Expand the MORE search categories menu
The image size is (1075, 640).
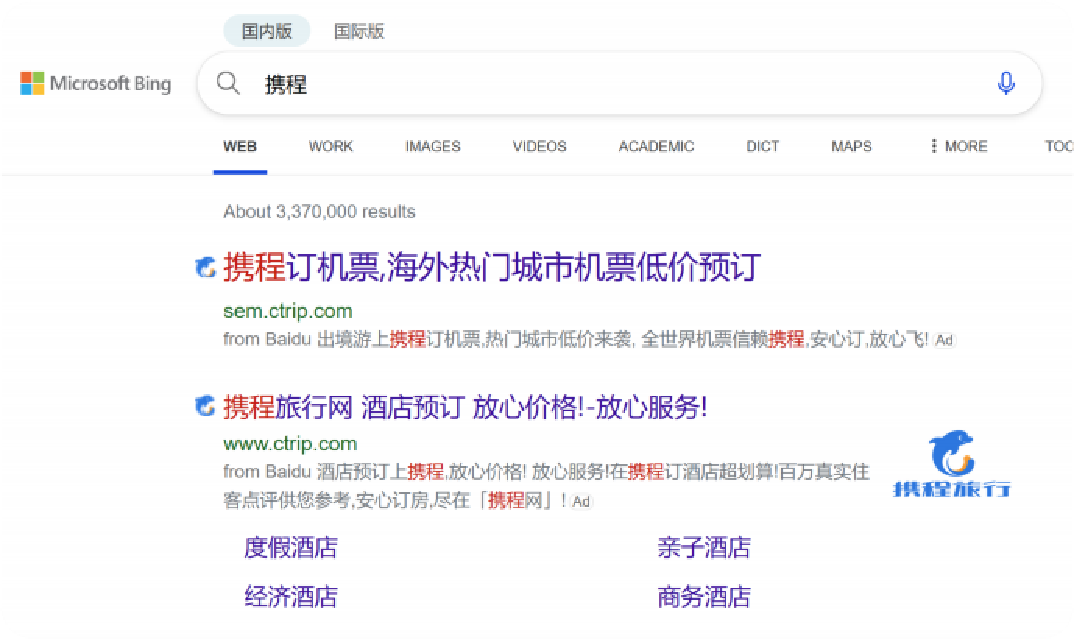(958, 146)
